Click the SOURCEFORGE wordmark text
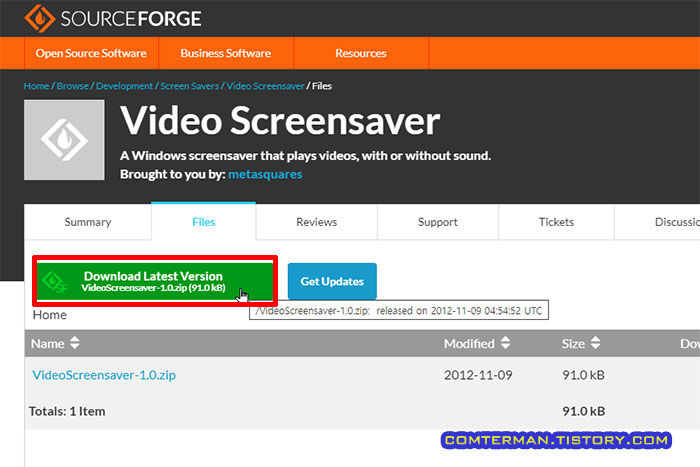This screenshot has width=700, height=467. [x=131, y=19]
